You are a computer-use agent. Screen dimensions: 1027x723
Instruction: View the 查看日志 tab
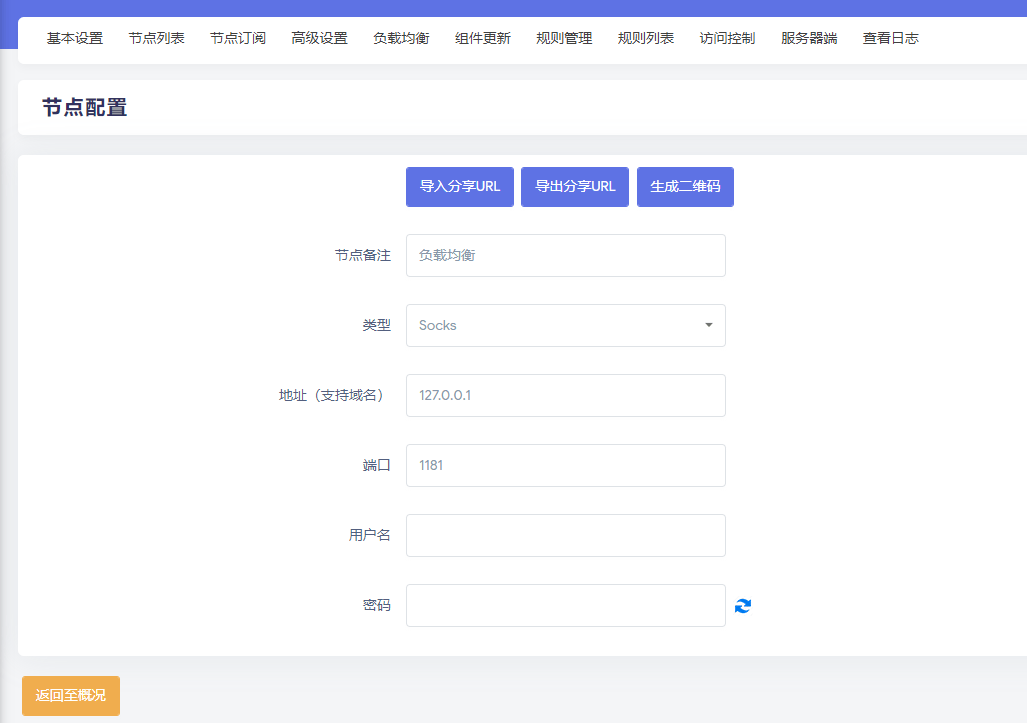(891, 39)
